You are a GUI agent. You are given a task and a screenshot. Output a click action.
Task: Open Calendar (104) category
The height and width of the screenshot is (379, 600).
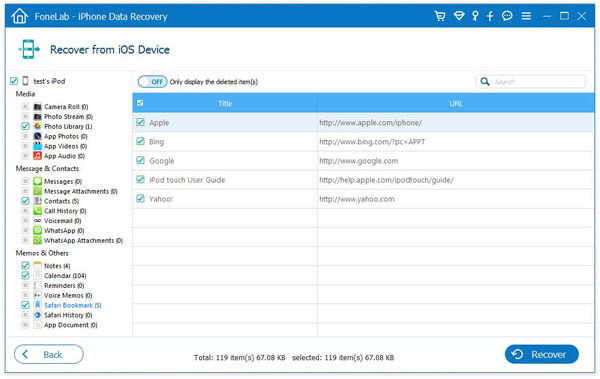click(65, 276)
